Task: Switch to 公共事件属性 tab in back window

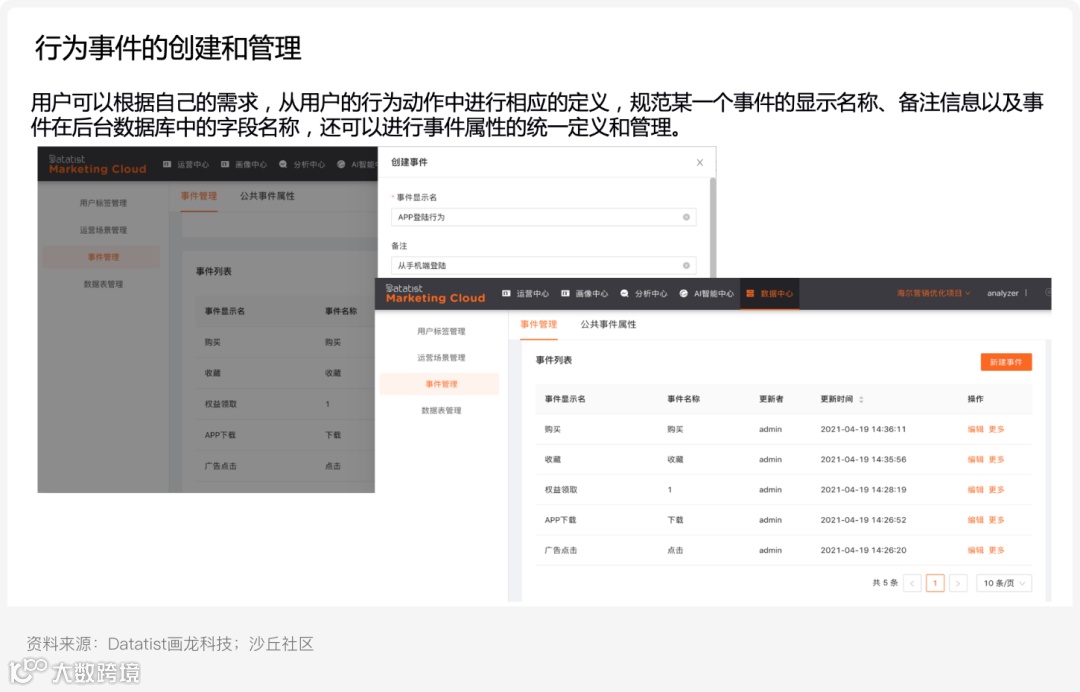Action: (267, 196)
